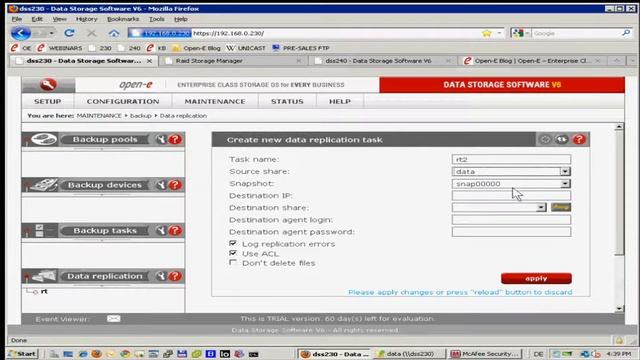Enable the Don't delete files checkbox

point(233,262)
